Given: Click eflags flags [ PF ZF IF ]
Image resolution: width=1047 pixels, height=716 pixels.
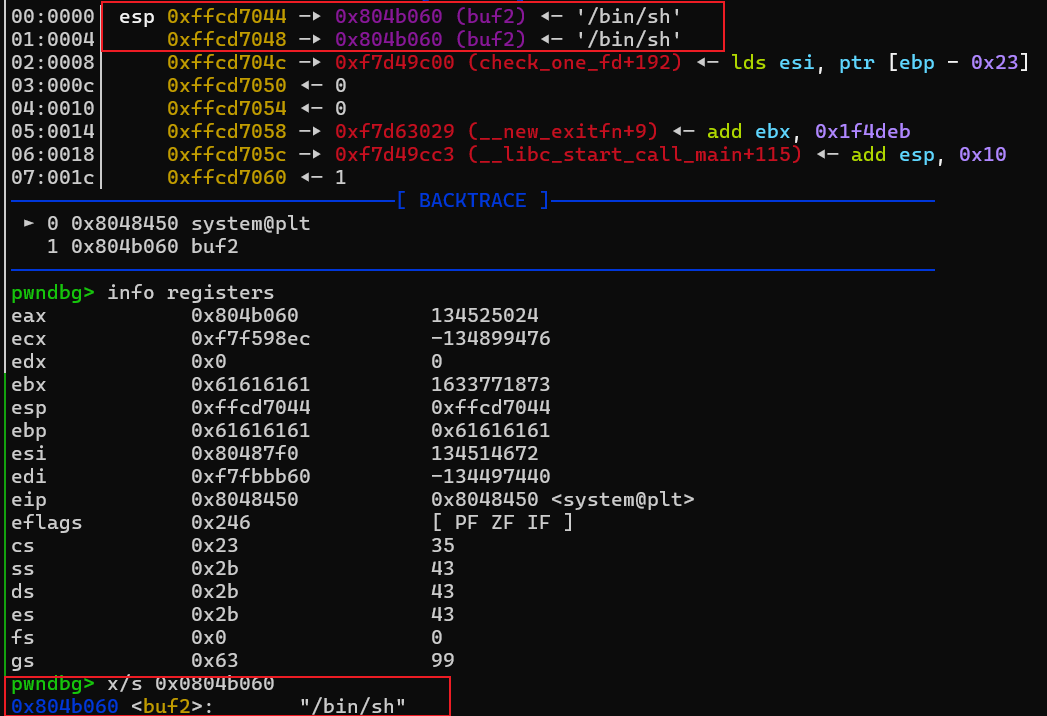Looking at the screenshot, I should pyautogui.click(x=502, y=522).
